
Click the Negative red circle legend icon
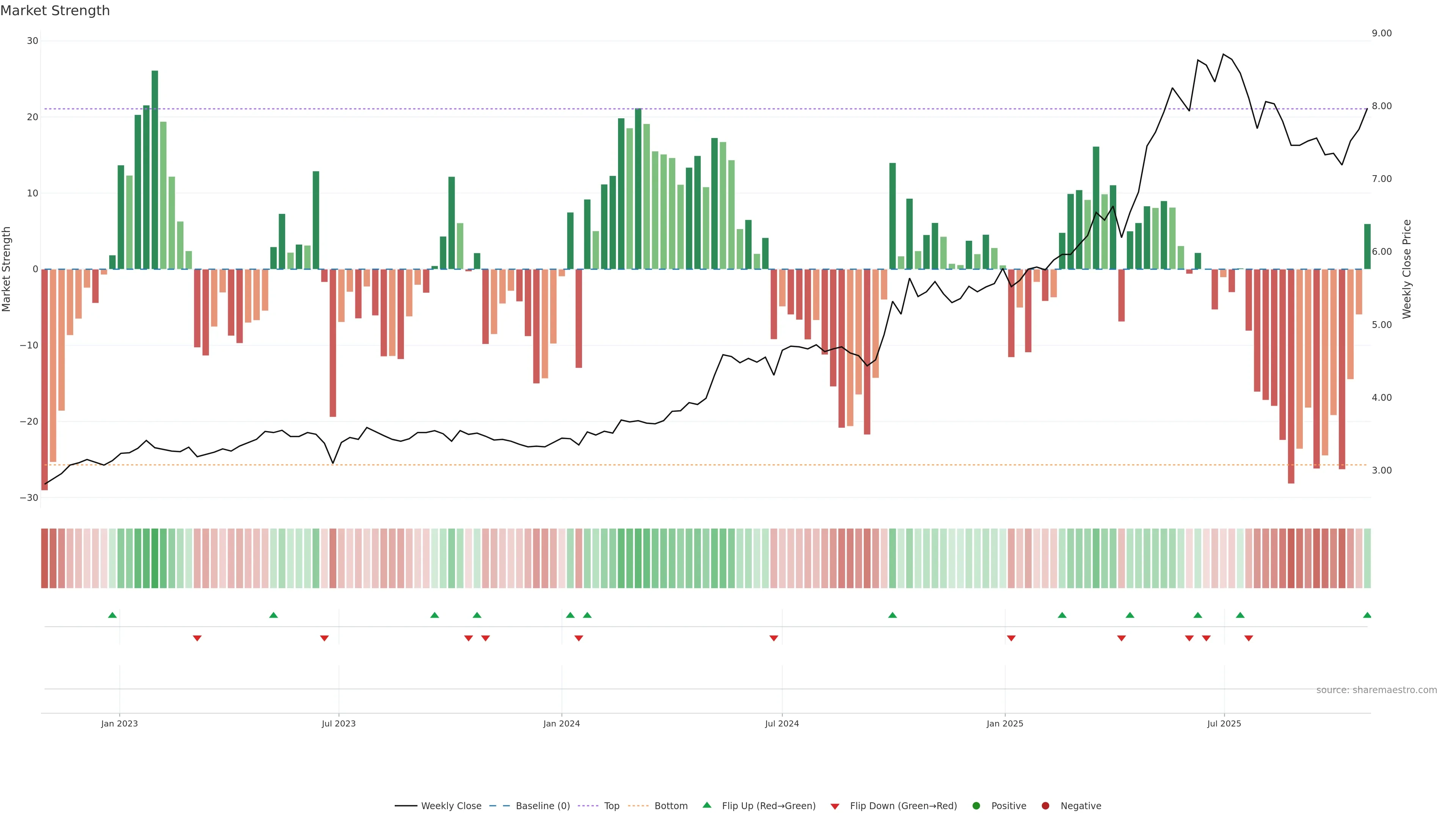[x=1045, y=806]
